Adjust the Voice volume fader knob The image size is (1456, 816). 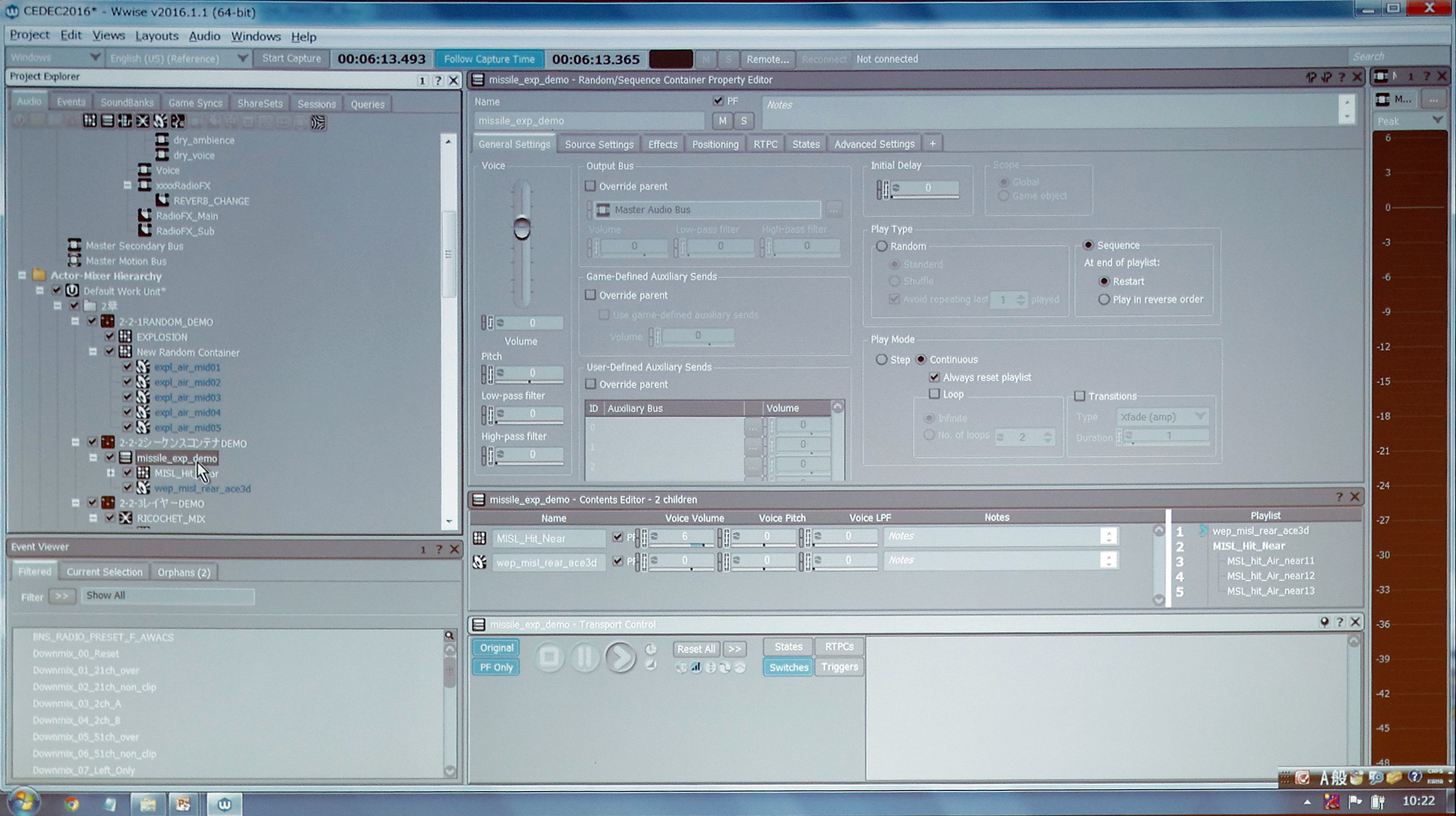pos(522,229)
